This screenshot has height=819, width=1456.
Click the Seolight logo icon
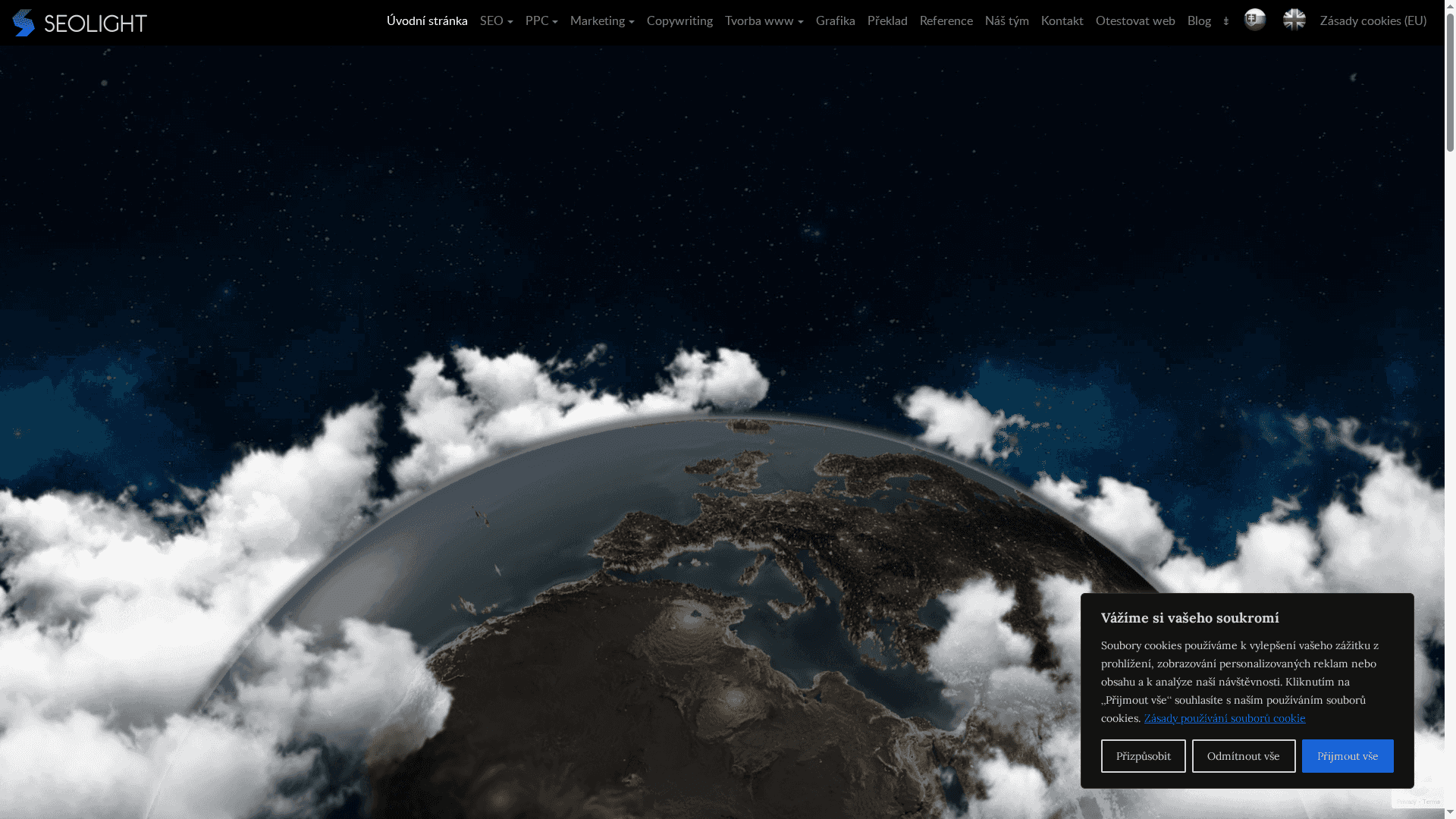coord(24,22)
